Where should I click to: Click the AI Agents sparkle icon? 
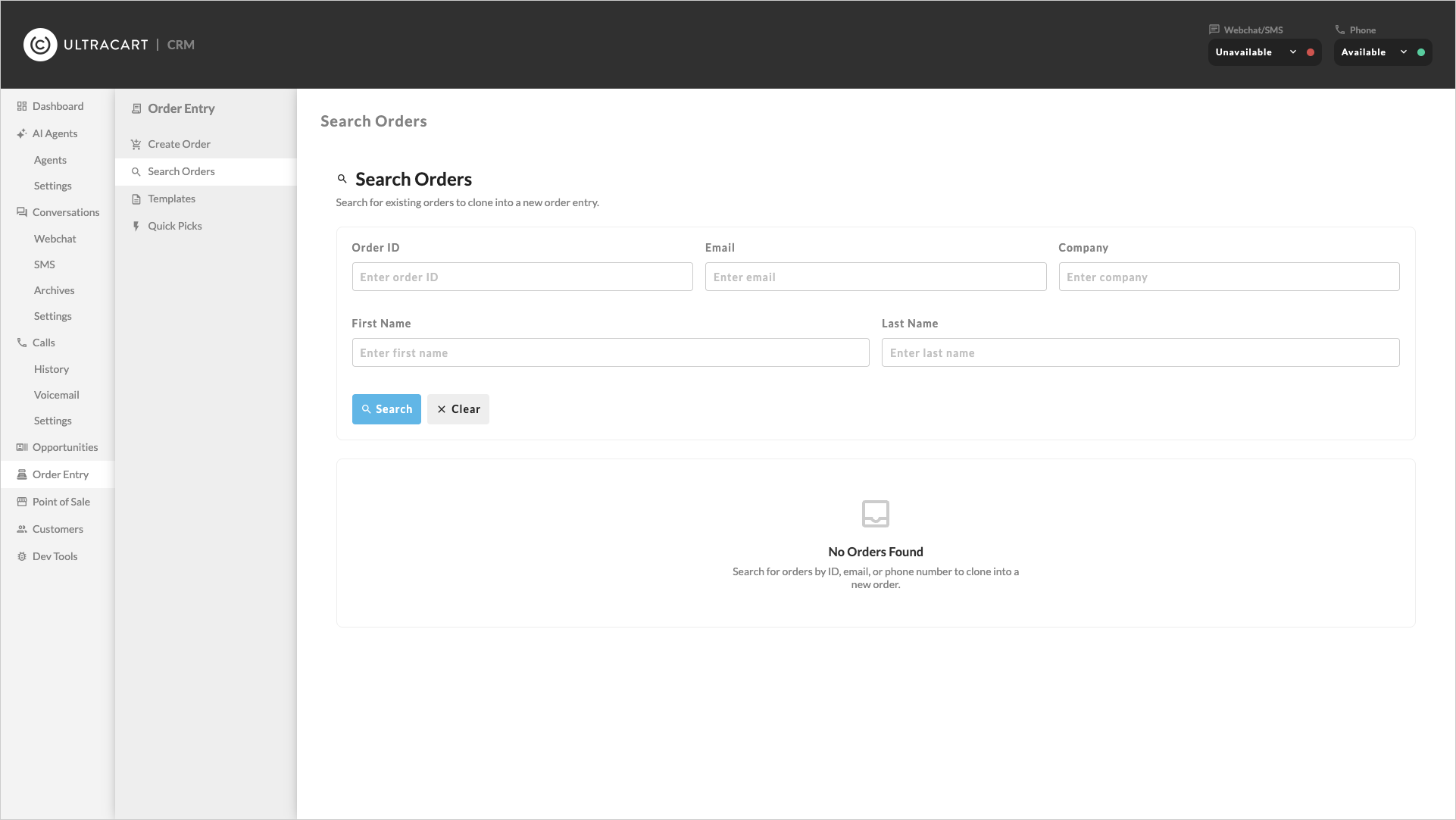pyautogui.click(x=22, y=133)
